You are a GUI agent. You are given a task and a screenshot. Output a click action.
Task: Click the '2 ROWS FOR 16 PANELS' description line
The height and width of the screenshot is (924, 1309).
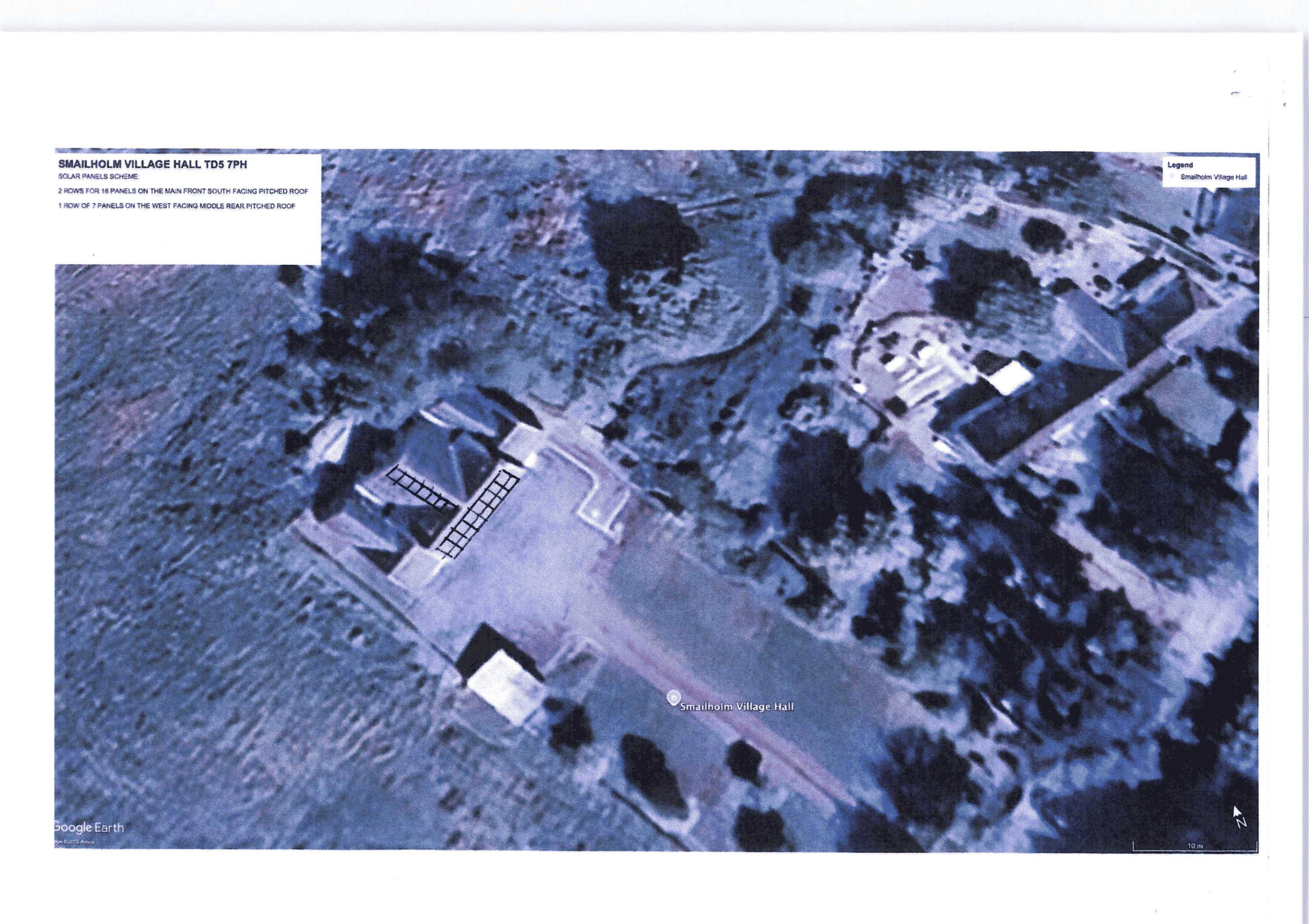pos(183,191)
